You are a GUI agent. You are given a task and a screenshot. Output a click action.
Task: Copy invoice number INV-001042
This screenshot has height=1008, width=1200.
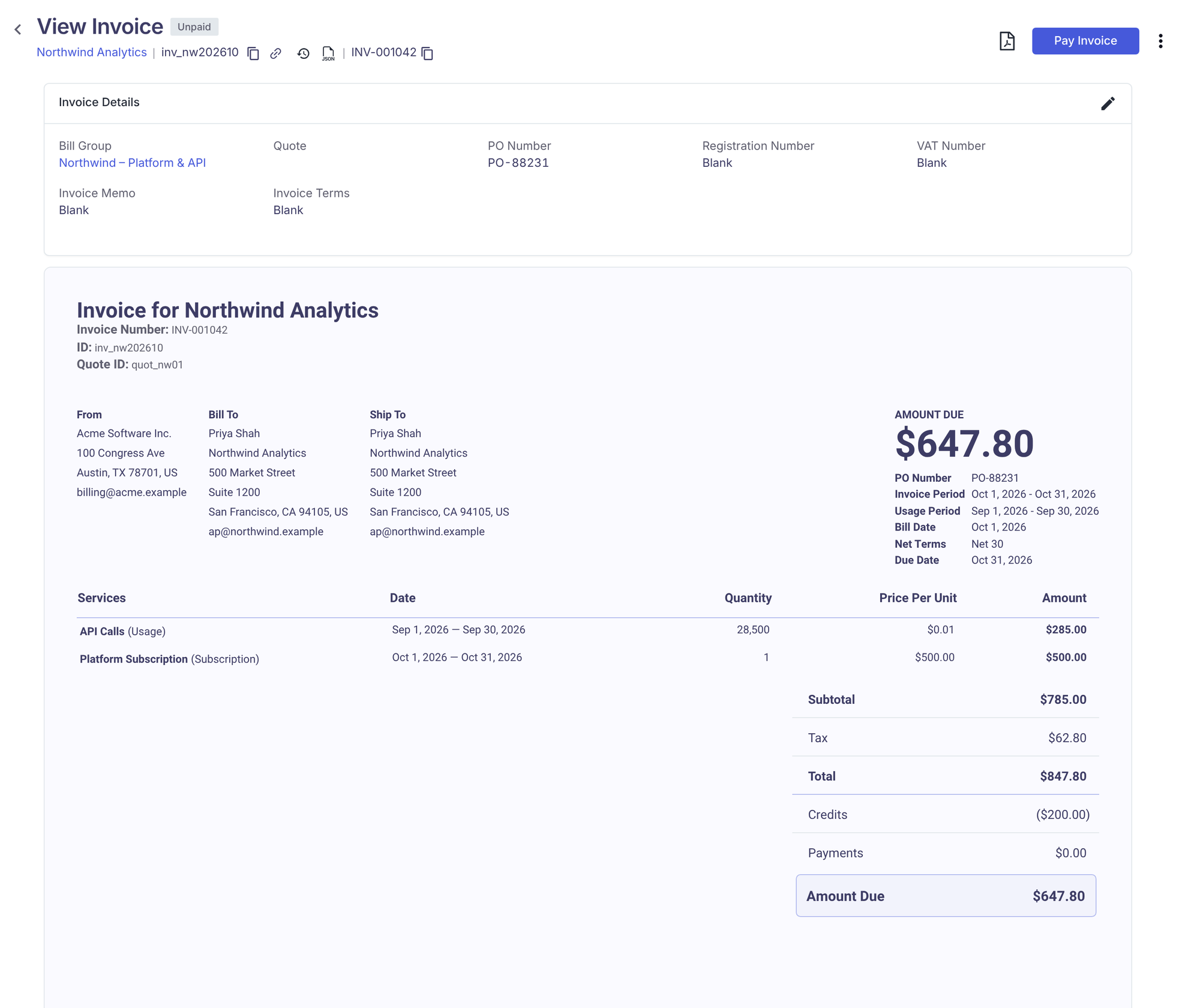427,53
